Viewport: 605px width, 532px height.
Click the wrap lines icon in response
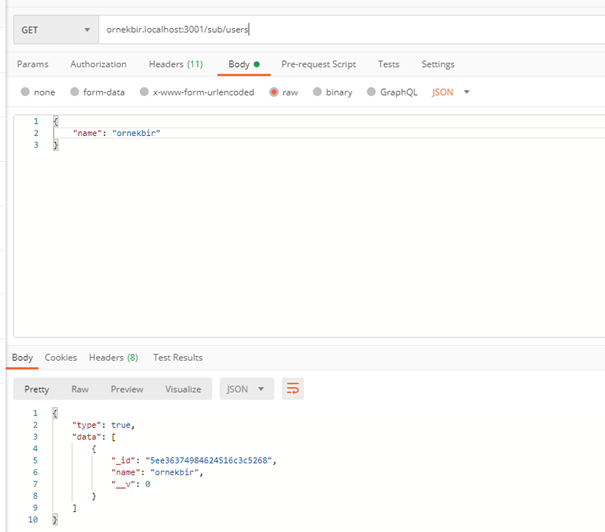[293, 389]
